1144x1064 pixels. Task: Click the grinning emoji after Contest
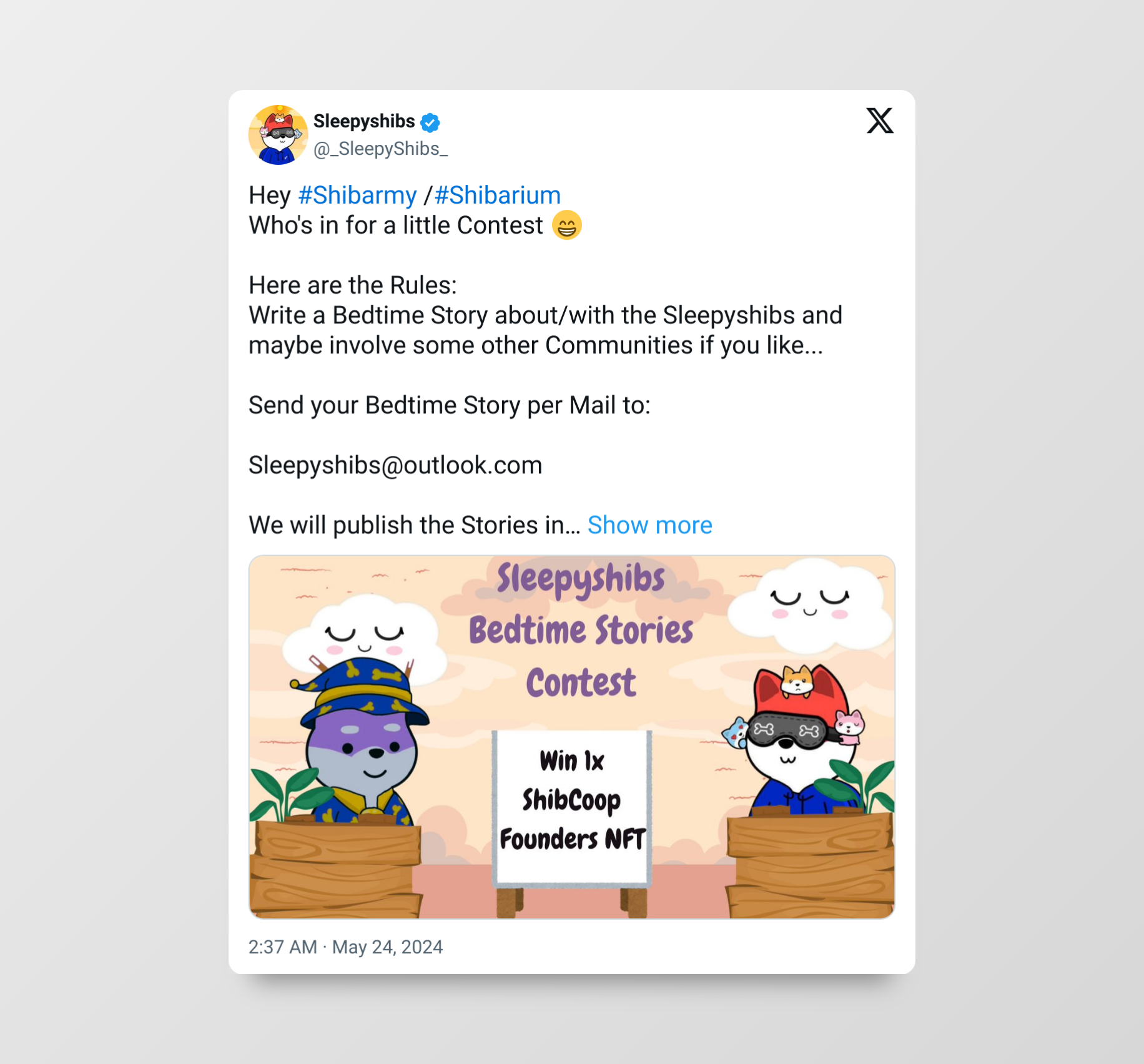coord(567,225)
